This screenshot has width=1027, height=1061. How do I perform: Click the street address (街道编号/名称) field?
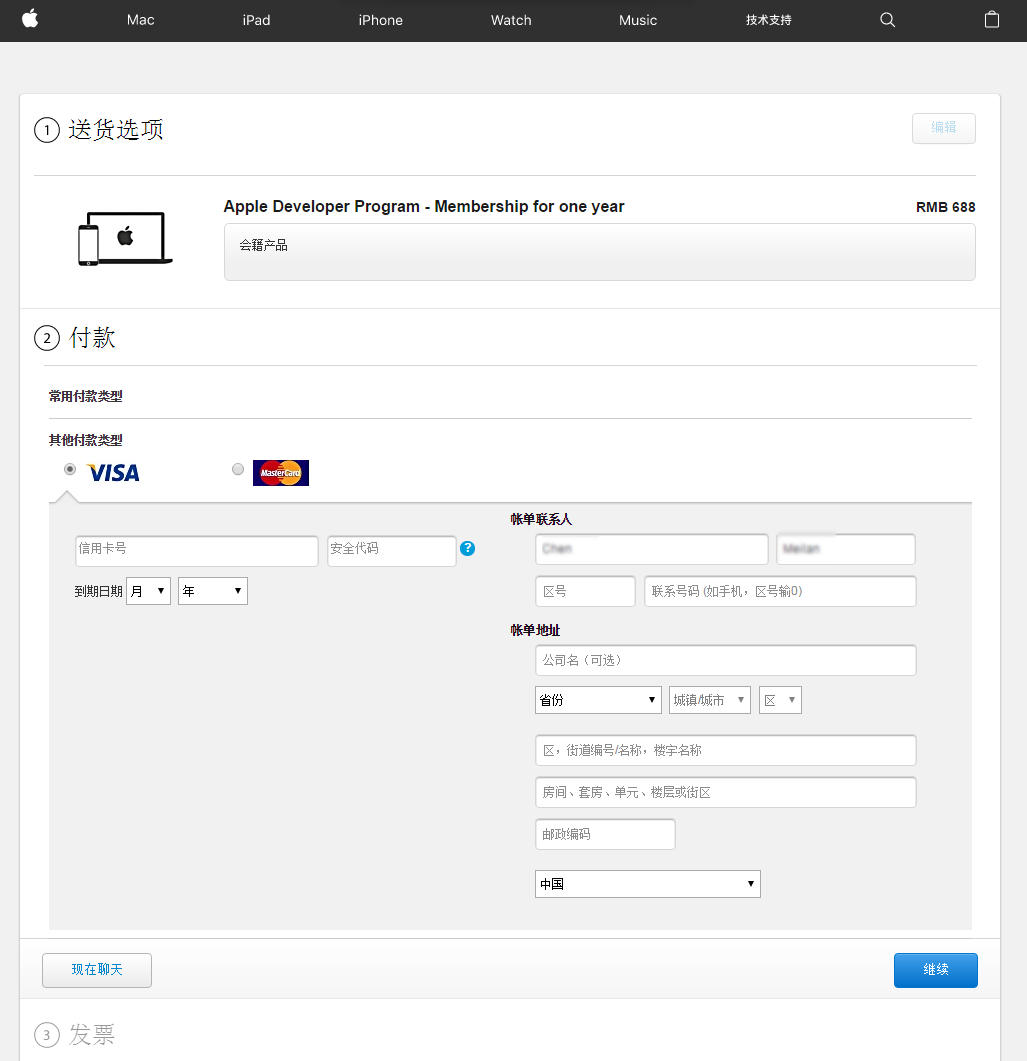pyautogui.click(x=725, y=750)
